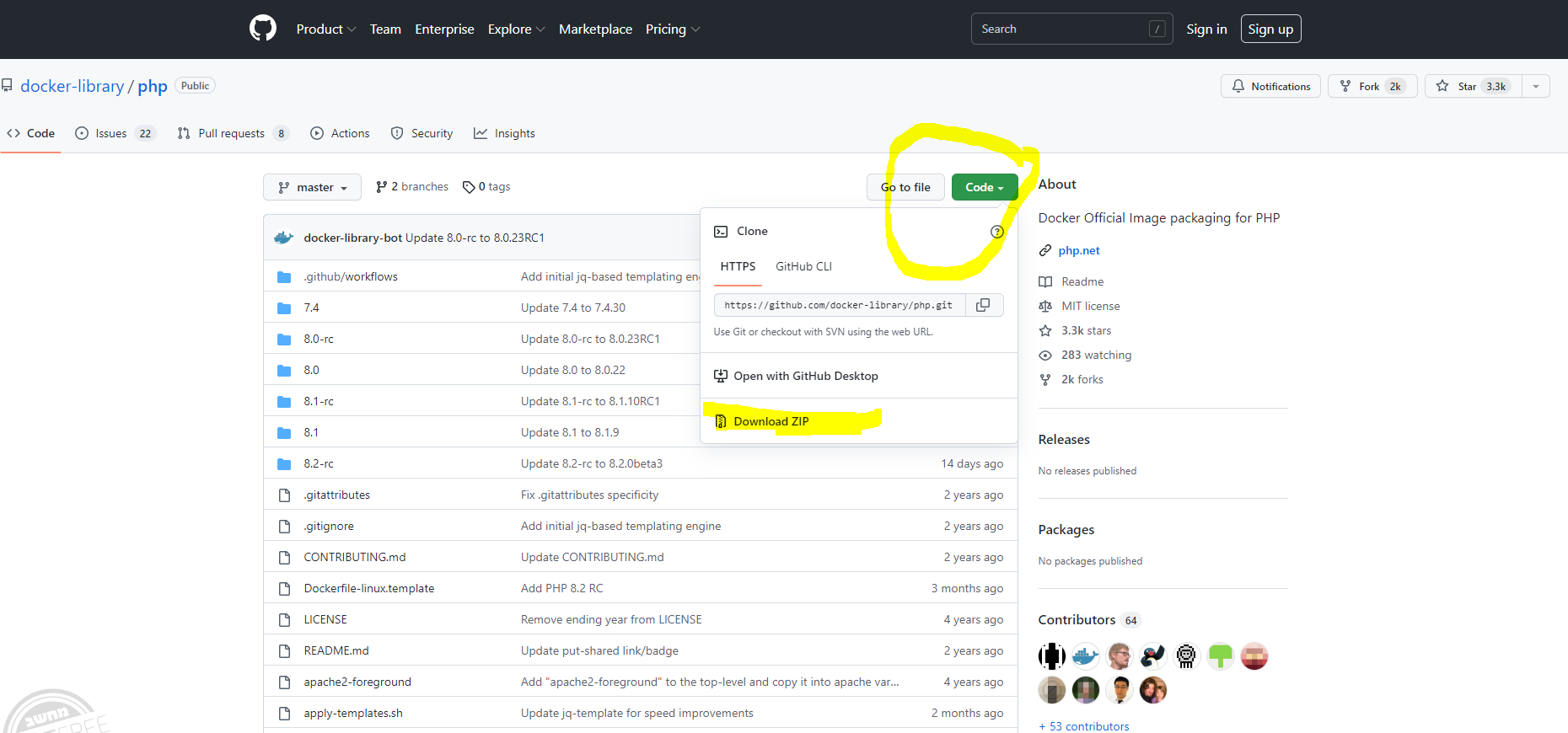Open the .gitignore file
This screenshot has width=1568, height=733.
329,526
